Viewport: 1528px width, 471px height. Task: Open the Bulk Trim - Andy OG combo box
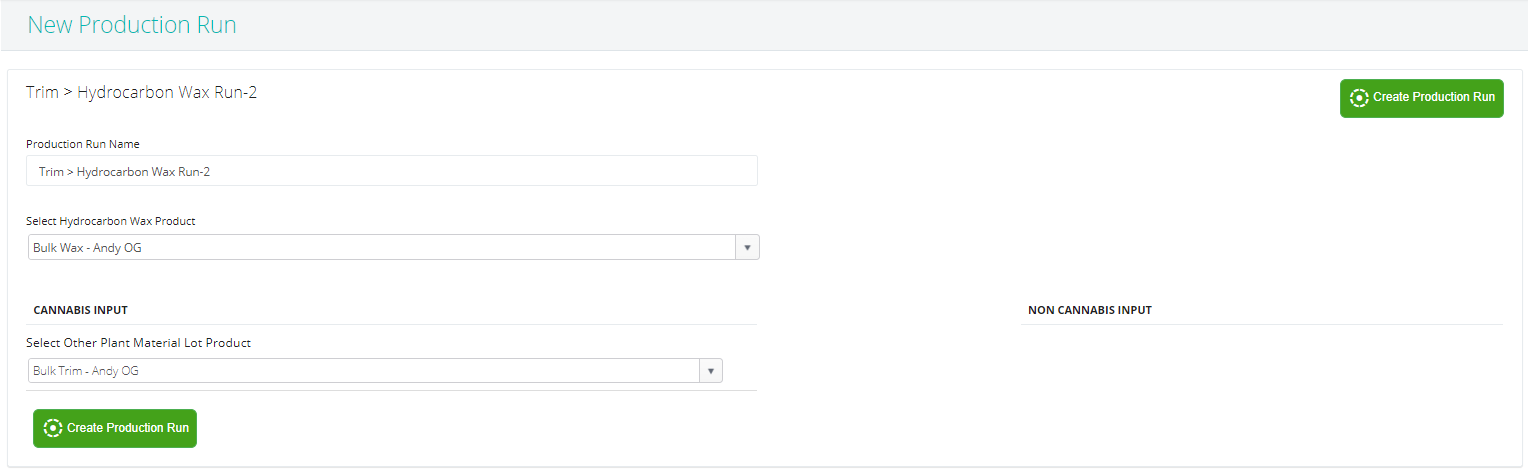(364, 371)
